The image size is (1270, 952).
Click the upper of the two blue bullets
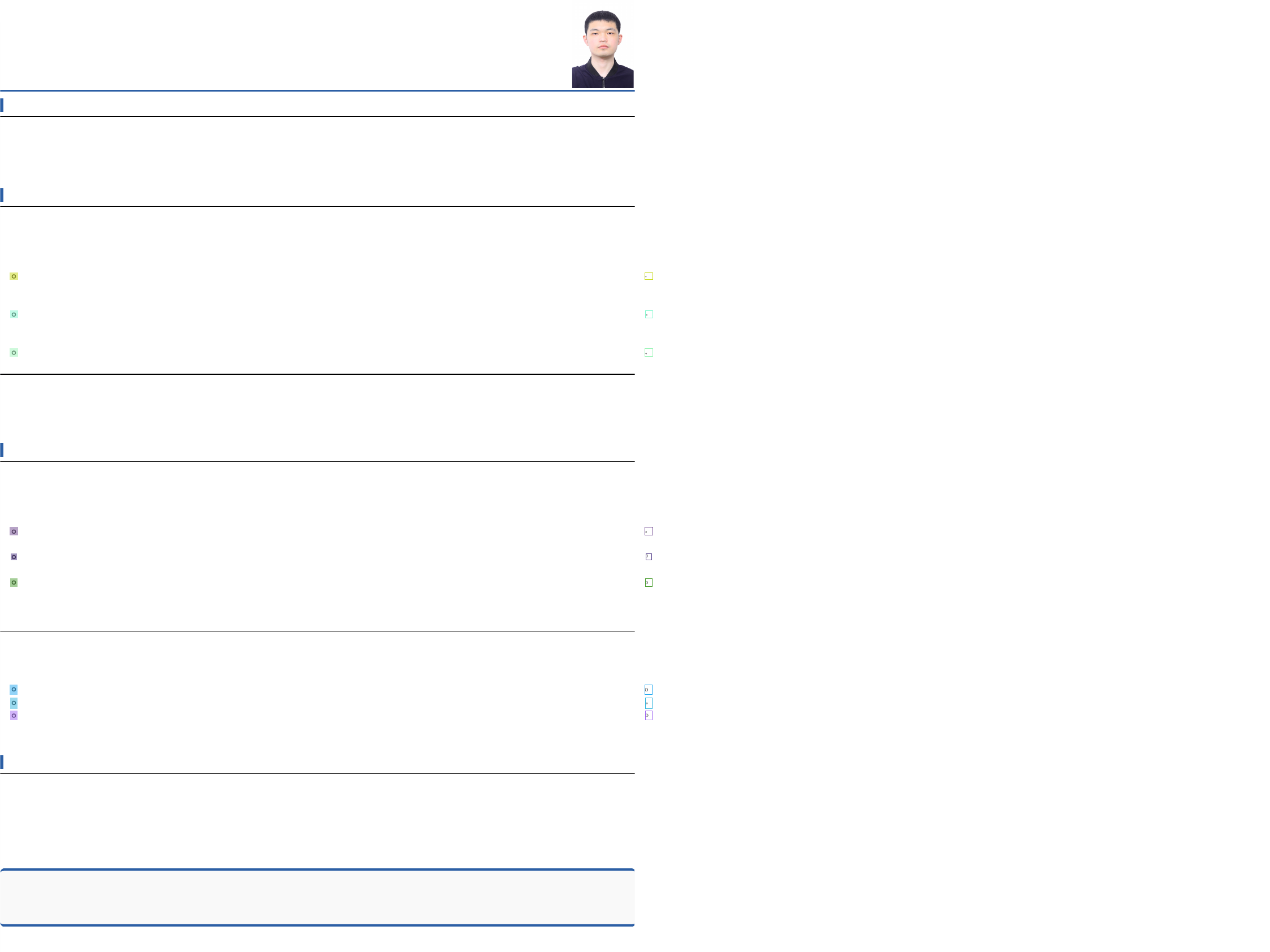(x=14, y=690)
